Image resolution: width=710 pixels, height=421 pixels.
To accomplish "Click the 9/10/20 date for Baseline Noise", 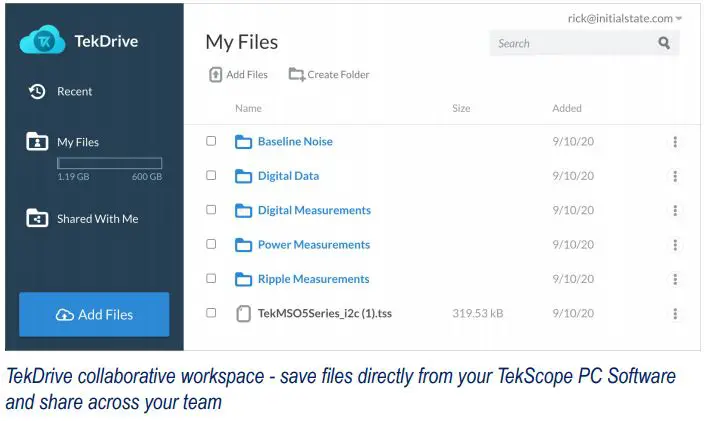I will coord(573,142).
